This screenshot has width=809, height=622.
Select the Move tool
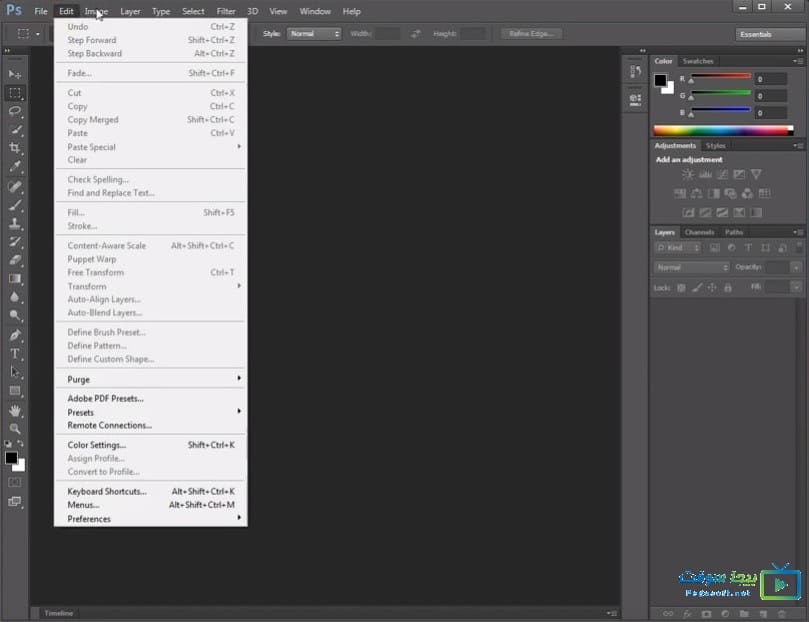click(14, 75)
